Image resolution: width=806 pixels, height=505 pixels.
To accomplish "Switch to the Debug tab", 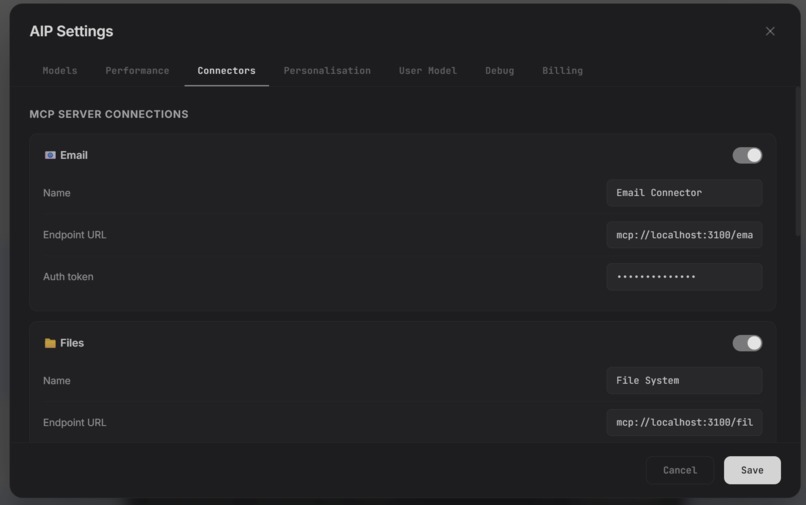I will (499, 70).
